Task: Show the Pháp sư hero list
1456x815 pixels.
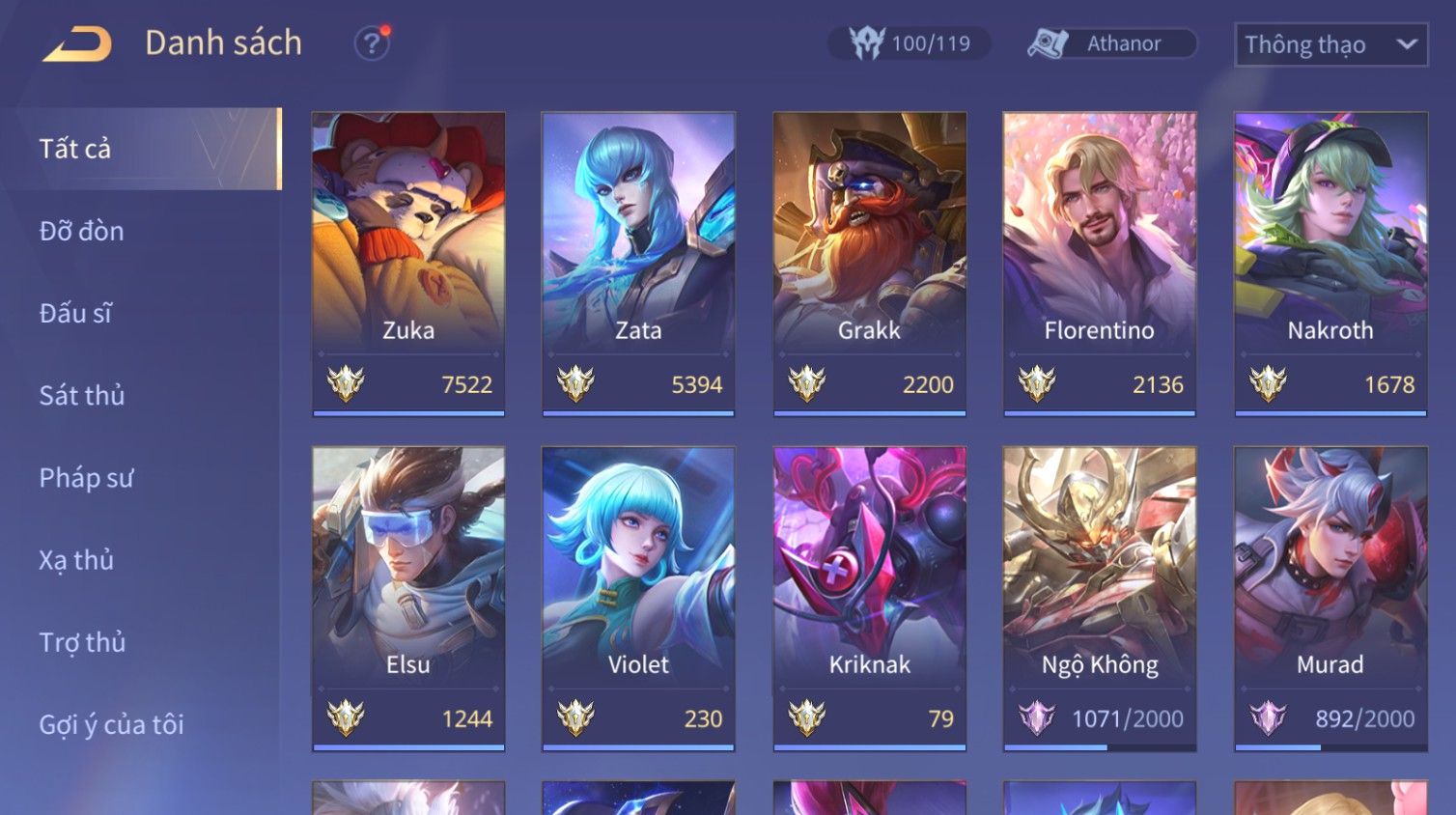Action: pos(86,478)
